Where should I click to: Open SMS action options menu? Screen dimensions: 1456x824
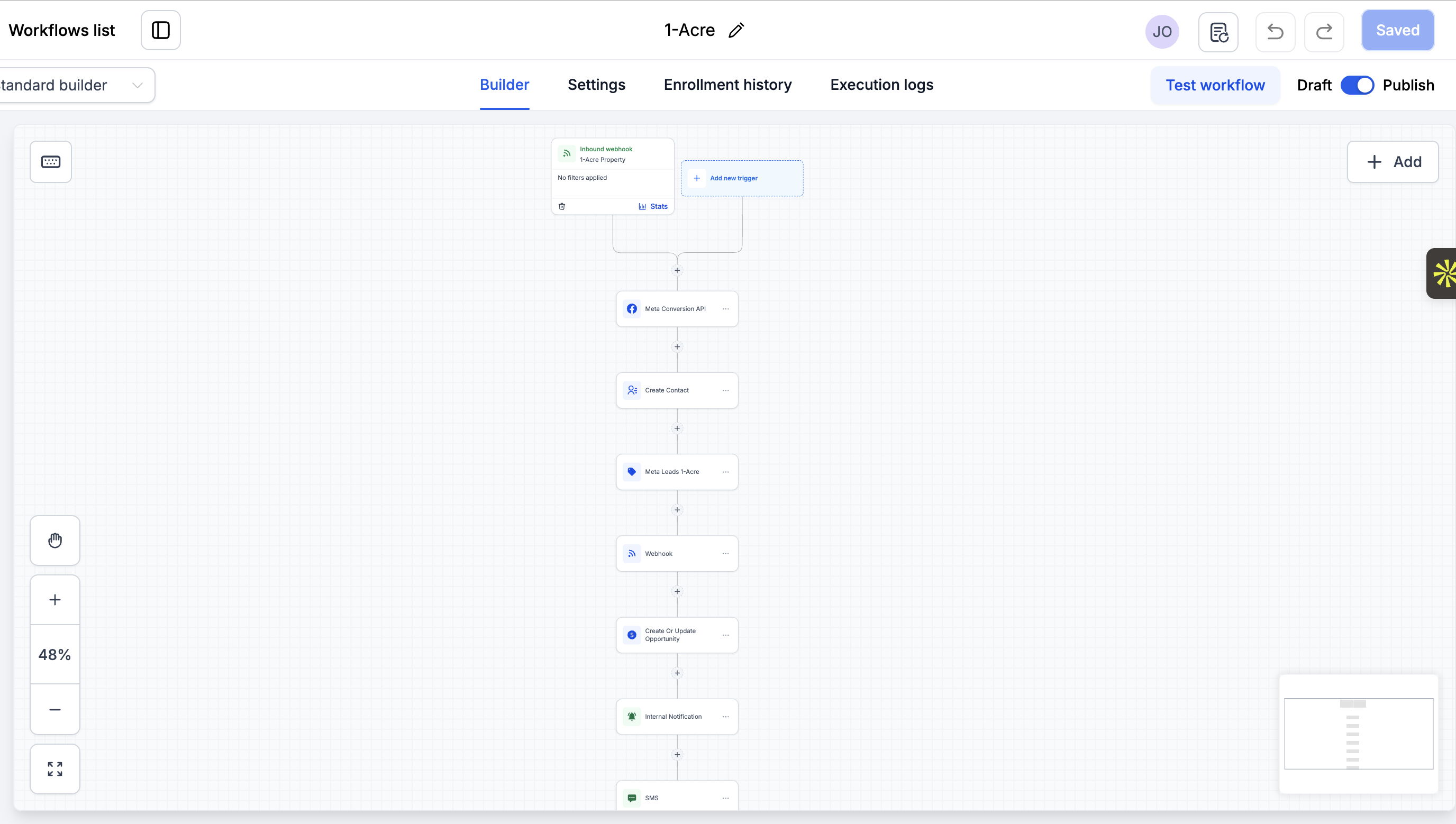point(726,798)
